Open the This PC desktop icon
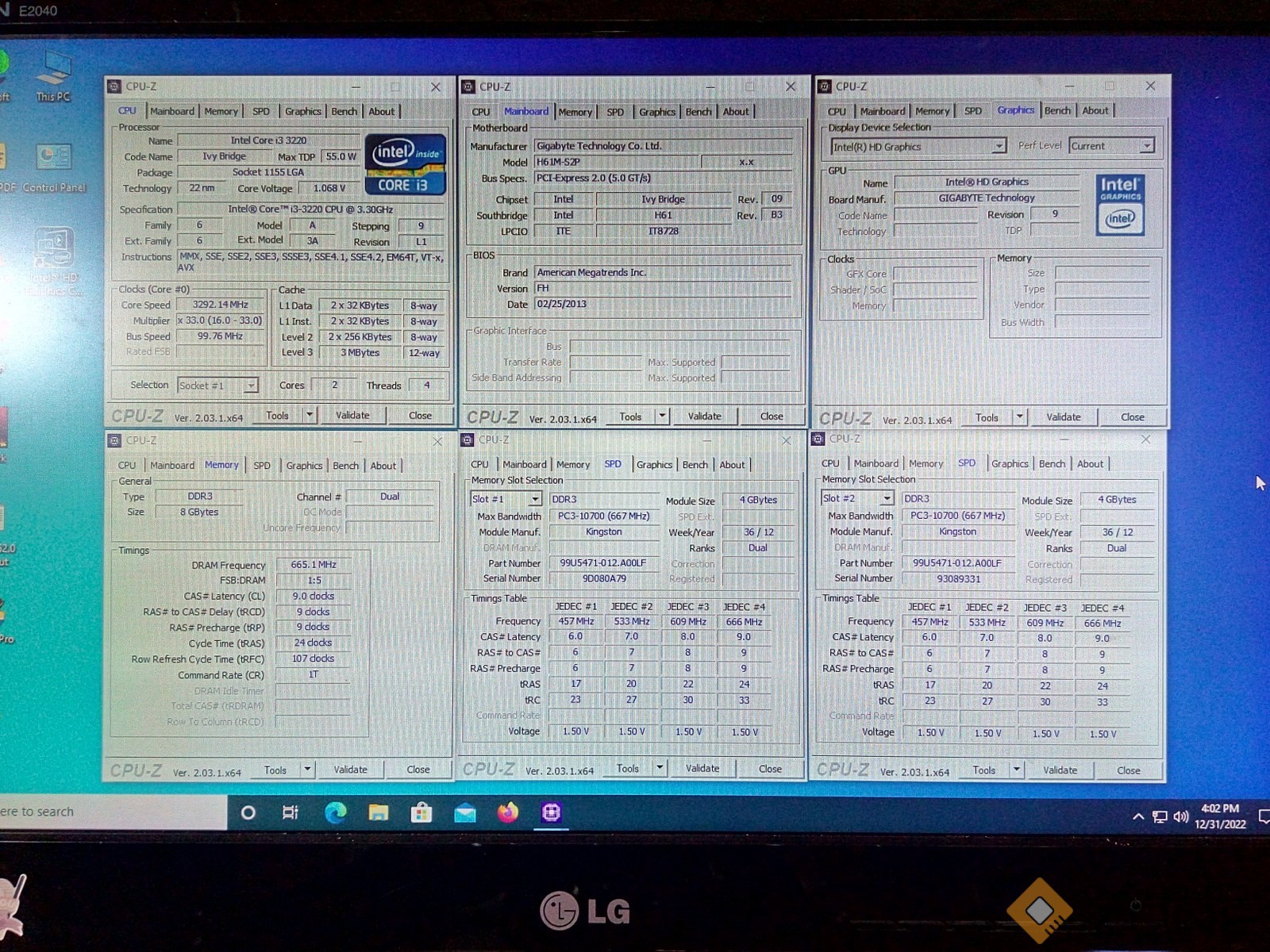This screenshot has width=1270, height=952. tap(53, 76)
